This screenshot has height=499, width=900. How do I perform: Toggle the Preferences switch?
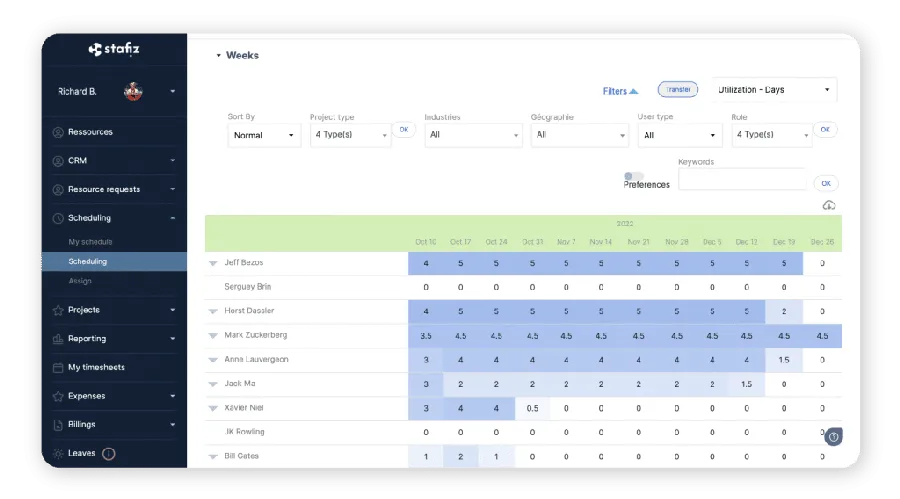coord(633,176)
